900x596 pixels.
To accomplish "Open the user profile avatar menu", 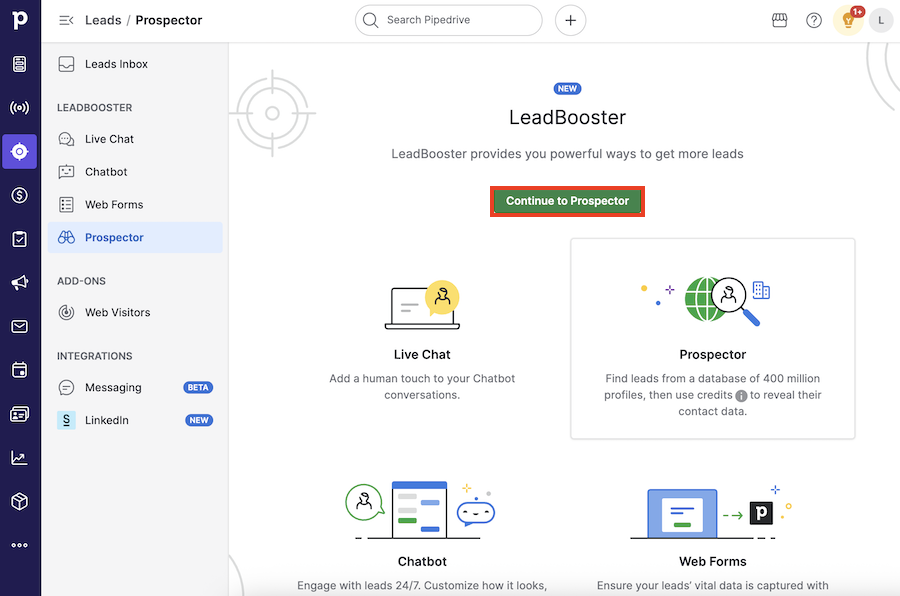I will click(880, 20).
